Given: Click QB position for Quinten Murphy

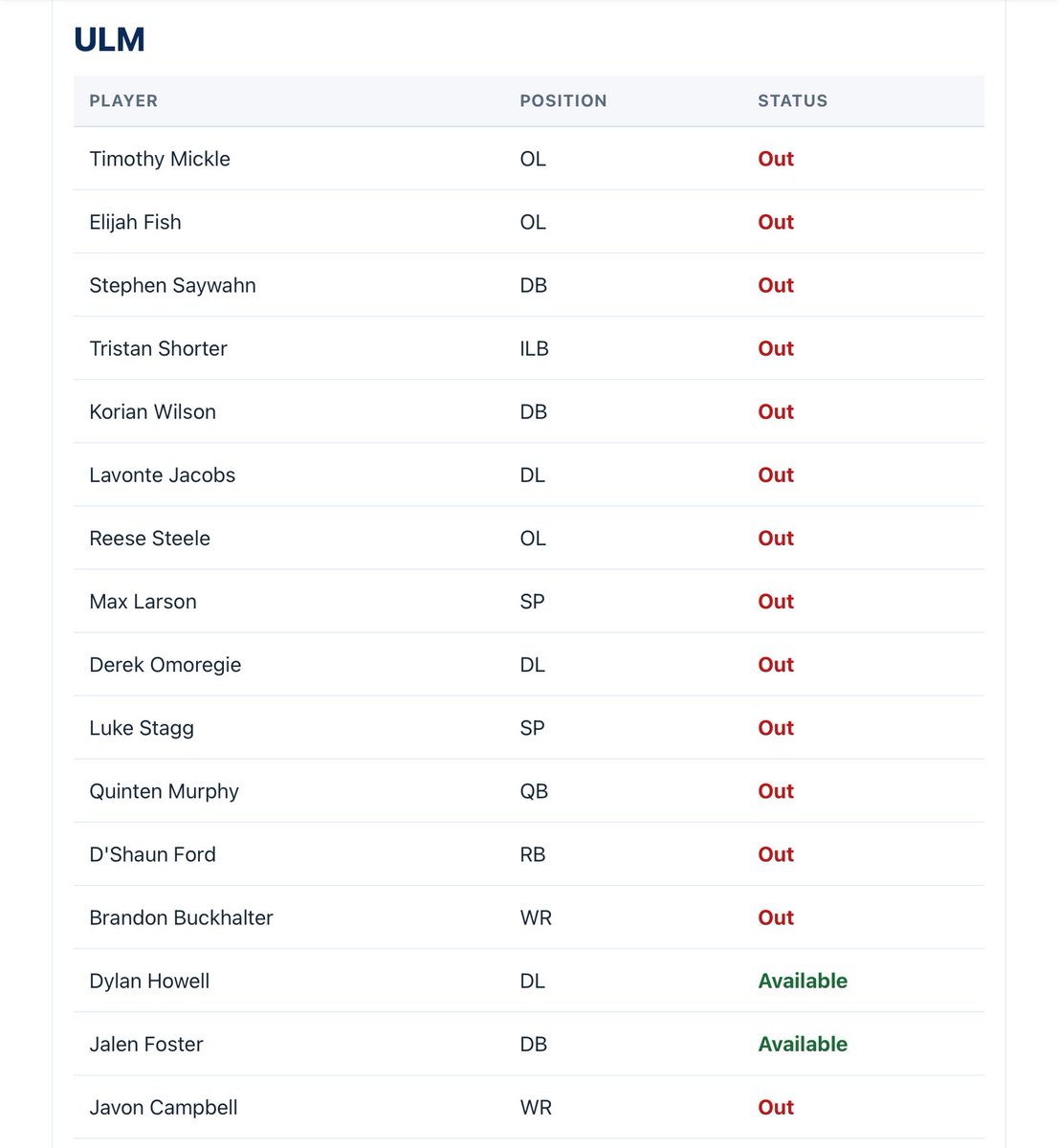Looking at the screenshot, I should (534, 791).
